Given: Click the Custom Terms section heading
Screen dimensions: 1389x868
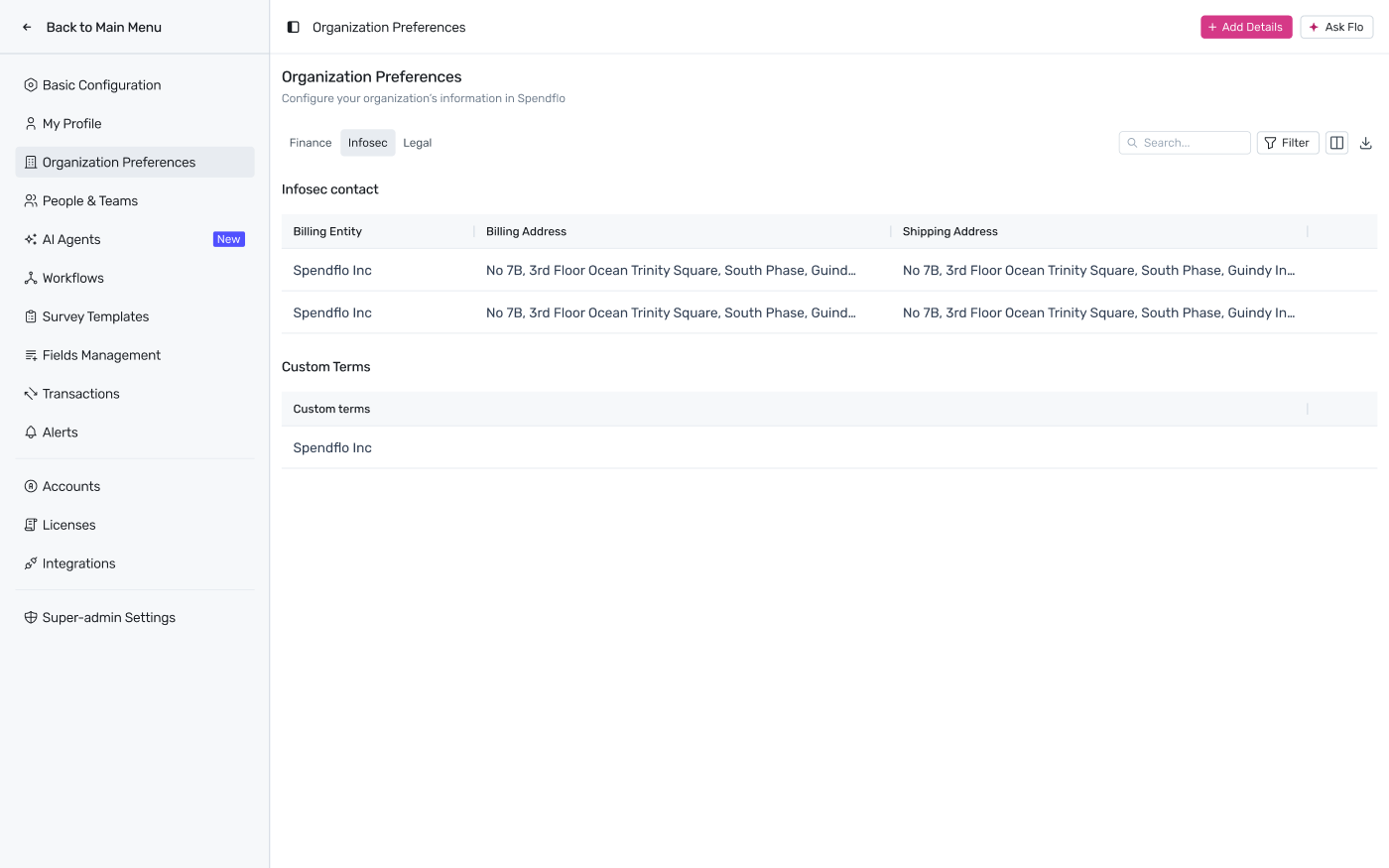Looking at the screenshot, I should click(x=326, y=367).
